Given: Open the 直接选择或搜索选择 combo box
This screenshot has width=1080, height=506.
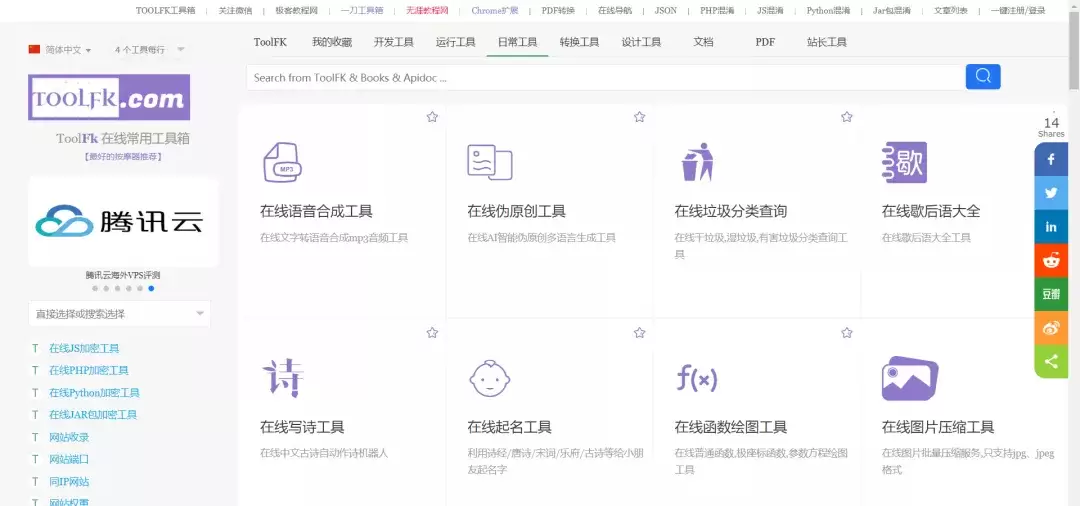Looking at the screenshot, I should pos(120,314).
